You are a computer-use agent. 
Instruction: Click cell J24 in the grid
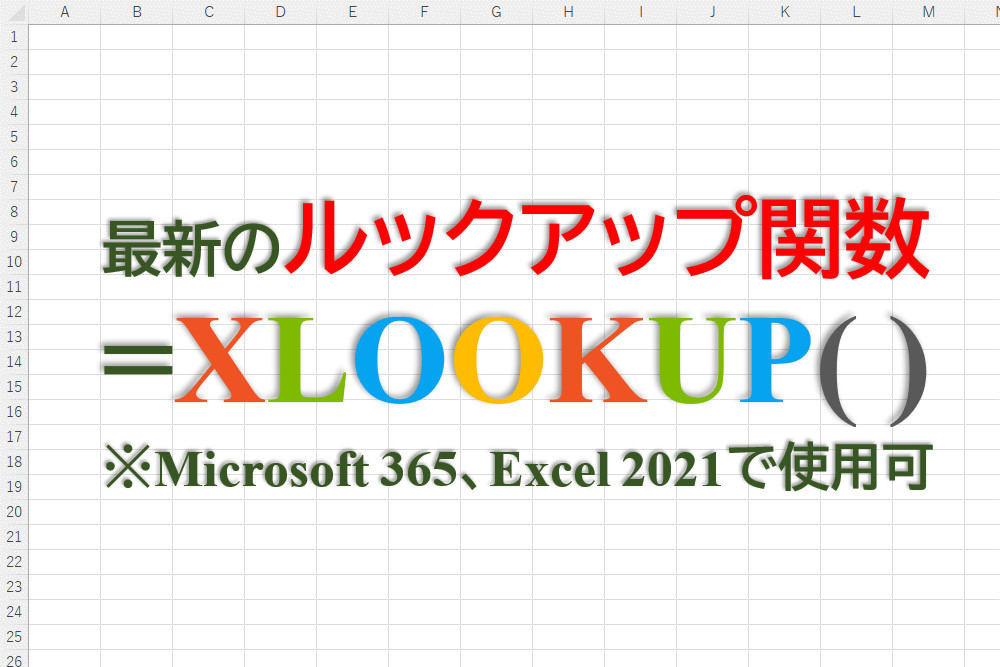tap(712, 612)
